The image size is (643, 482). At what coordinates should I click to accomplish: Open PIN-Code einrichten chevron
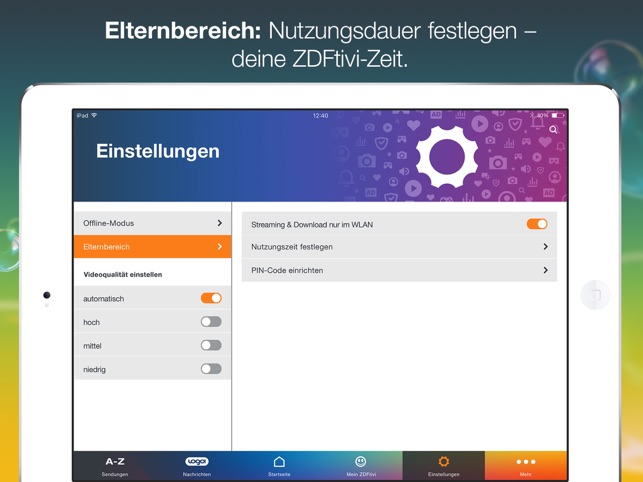point(545,270)
